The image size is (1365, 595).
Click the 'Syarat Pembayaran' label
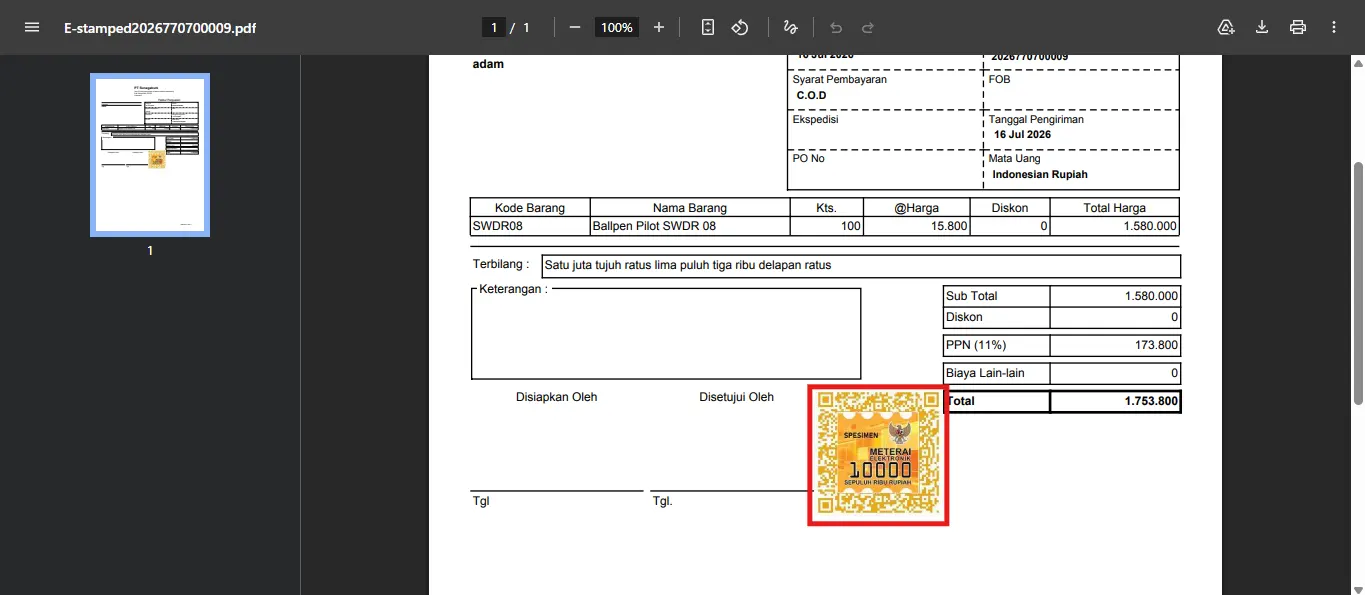click(x=840, y=79)
